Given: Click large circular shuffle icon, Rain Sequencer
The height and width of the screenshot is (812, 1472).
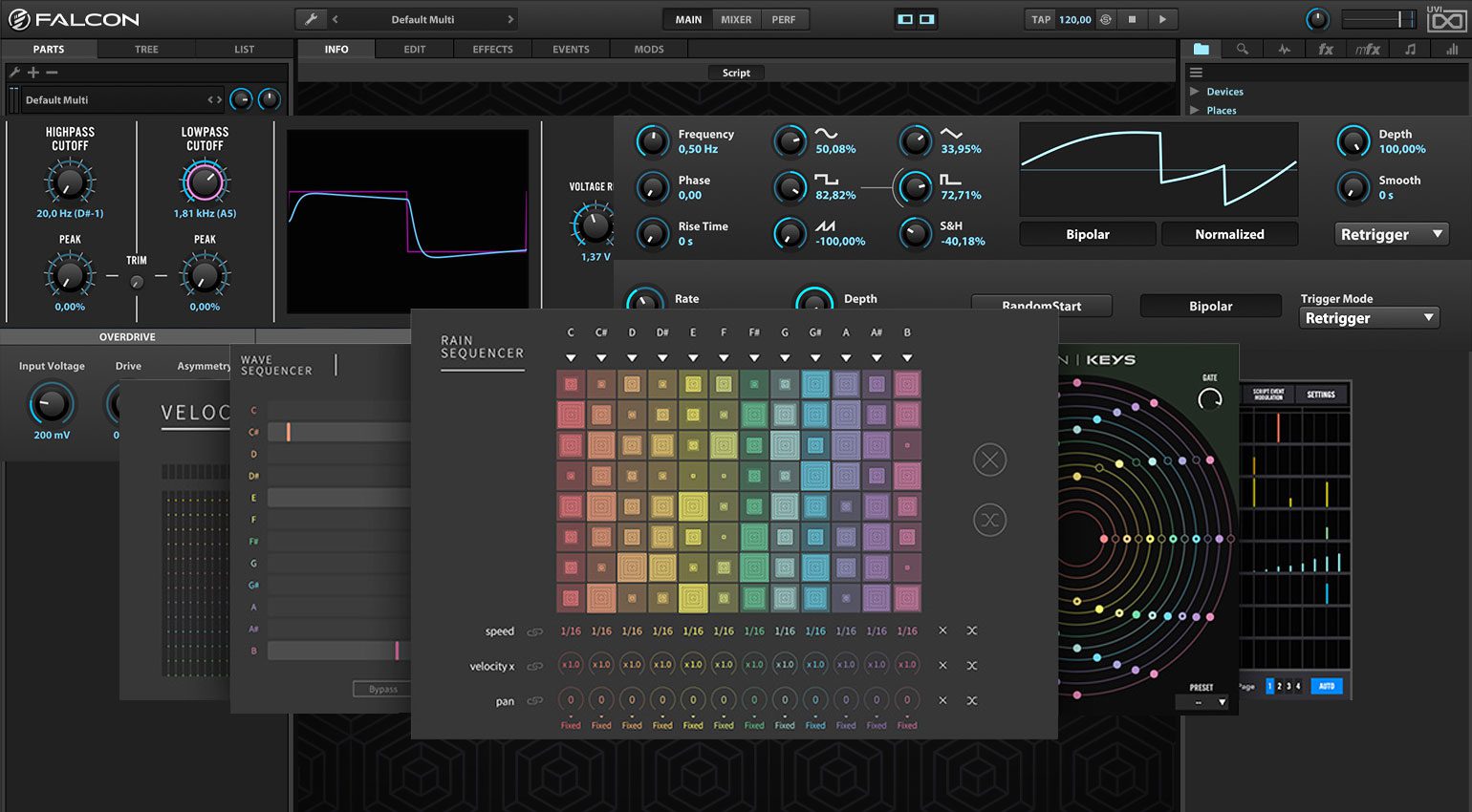Looking at the screenshot, I should click(x=990, y=521).
